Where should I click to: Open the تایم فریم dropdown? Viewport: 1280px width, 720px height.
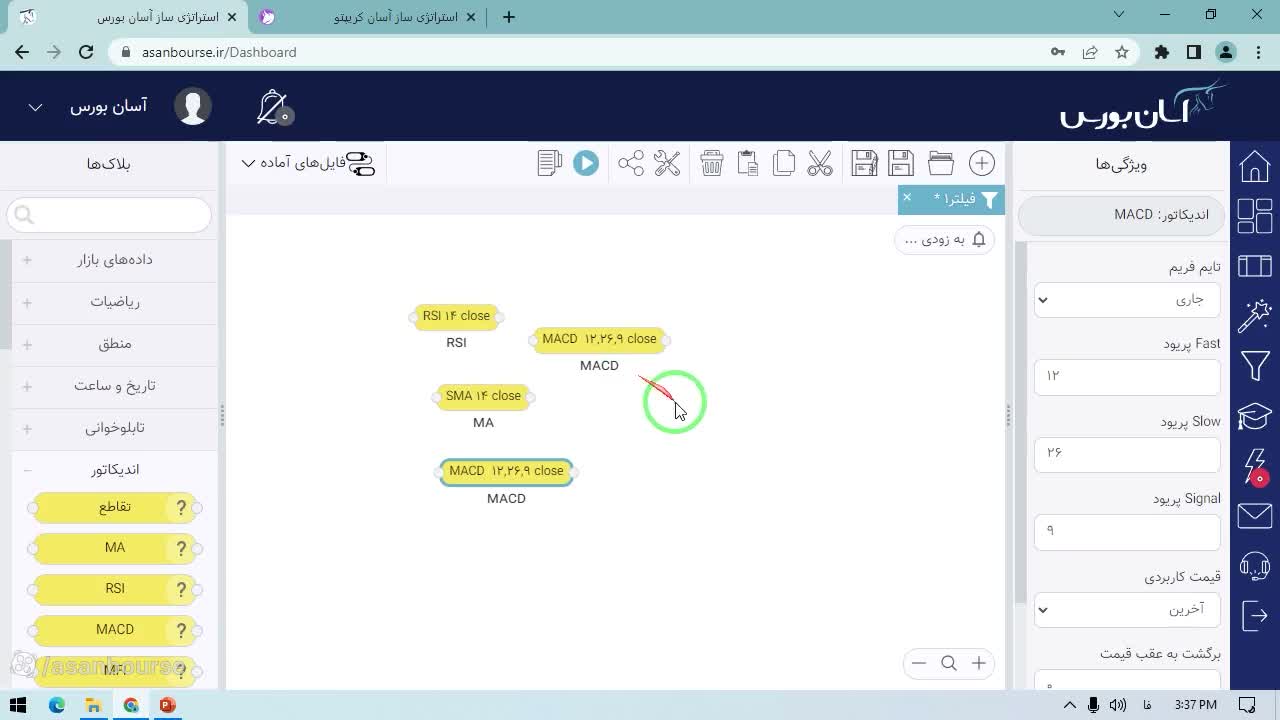click(1127, 299)
